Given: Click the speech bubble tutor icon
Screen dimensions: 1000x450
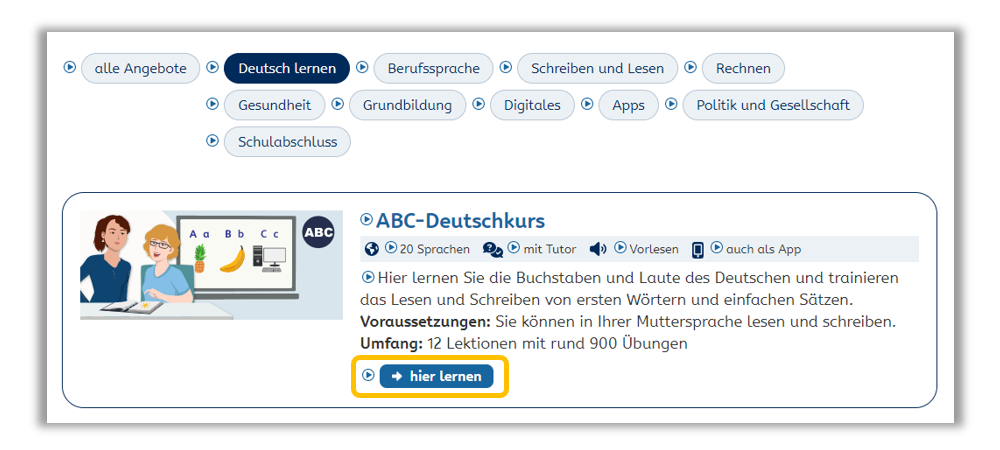Looking at the screenshot, I should (493, 249).
